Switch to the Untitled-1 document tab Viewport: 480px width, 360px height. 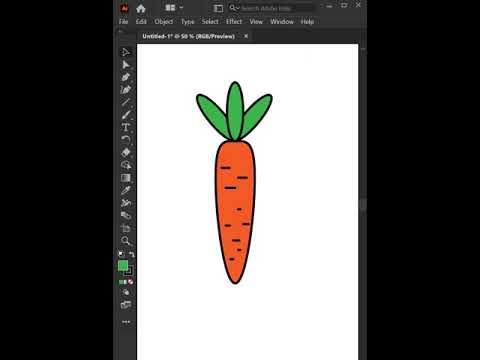(x=188, y=36)
